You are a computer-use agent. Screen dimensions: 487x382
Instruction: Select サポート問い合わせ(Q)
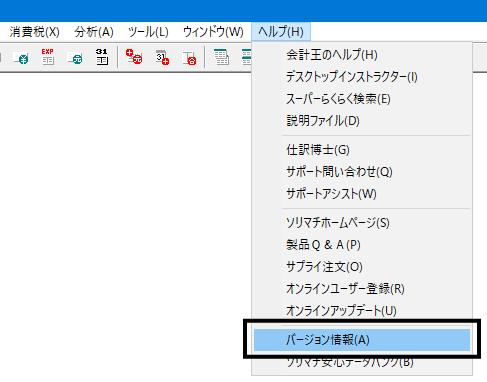click(x=362, y=172)
